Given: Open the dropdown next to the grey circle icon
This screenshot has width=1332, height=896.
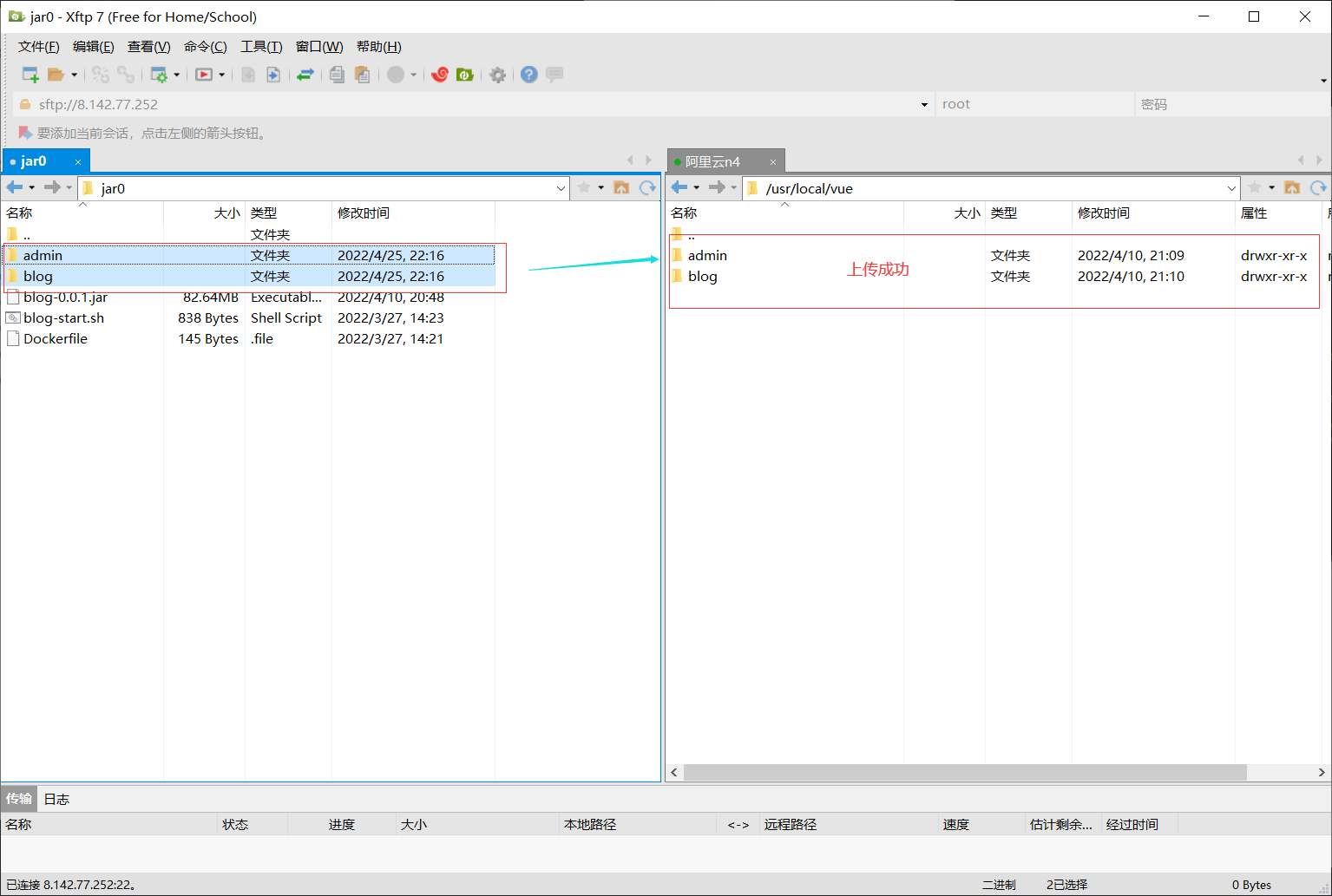Looking at the screenshot, I should point(413,75).
